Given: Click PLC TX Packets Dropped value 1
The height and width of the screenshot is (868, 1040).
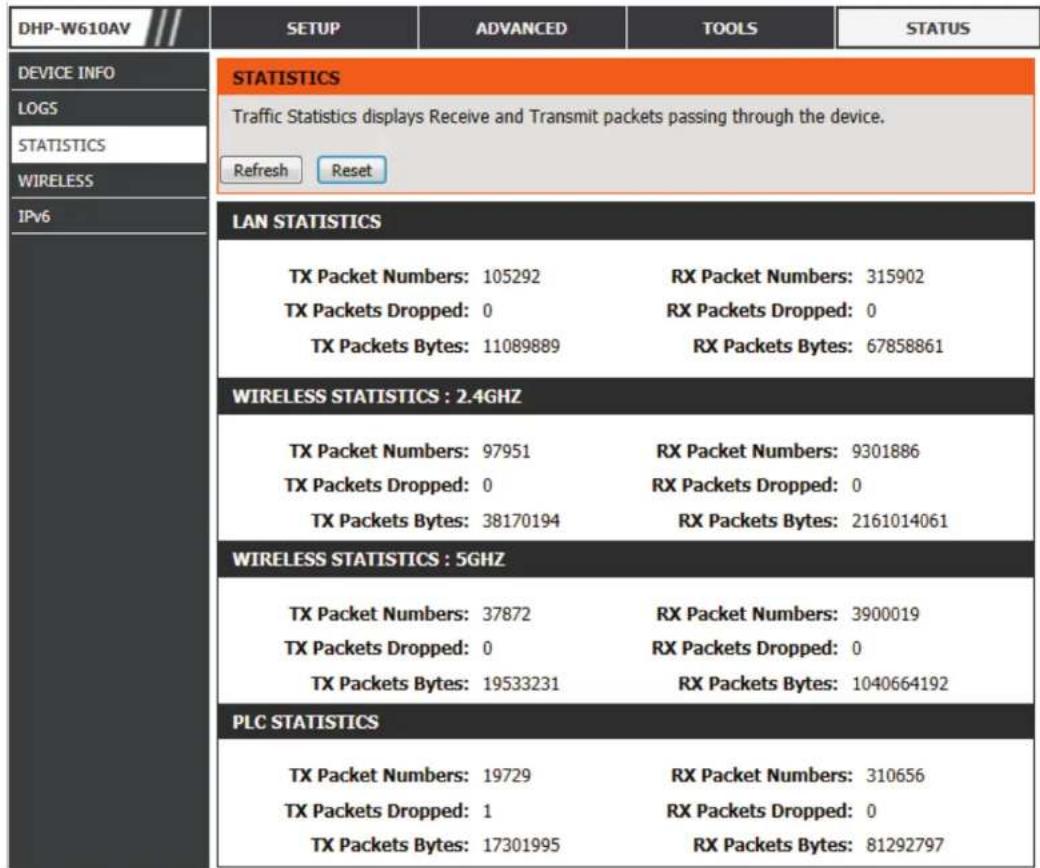Looking at the screenshot, I should tap(488, 811).
